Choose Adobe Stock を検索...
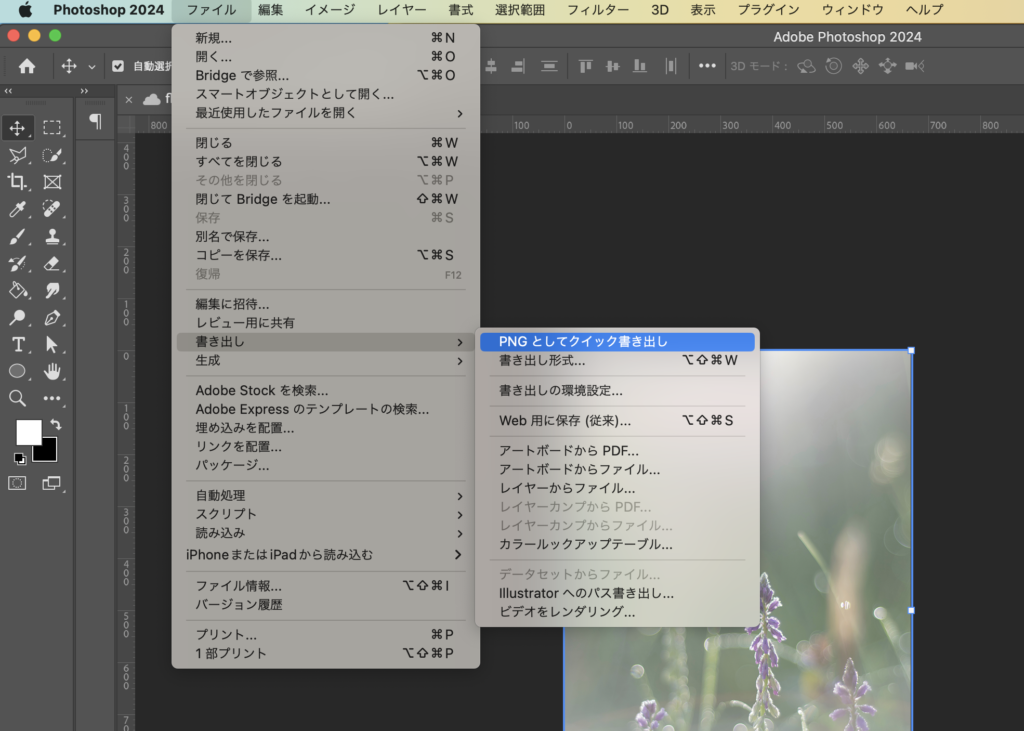The width and height of the screenshot is (1024, 731). click(325, 391)
